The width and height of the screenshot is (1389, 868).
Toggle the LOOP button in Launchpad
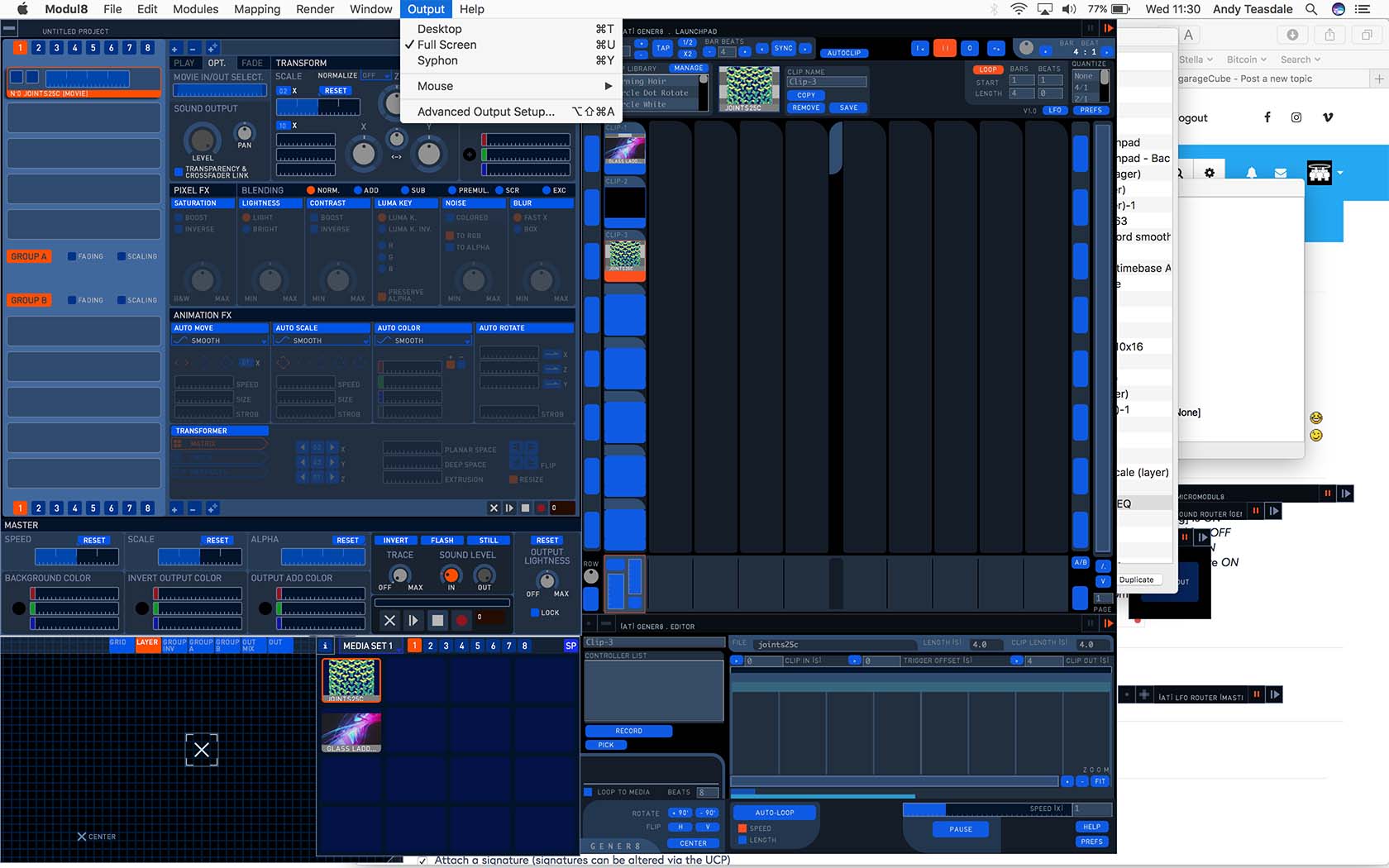988,69
